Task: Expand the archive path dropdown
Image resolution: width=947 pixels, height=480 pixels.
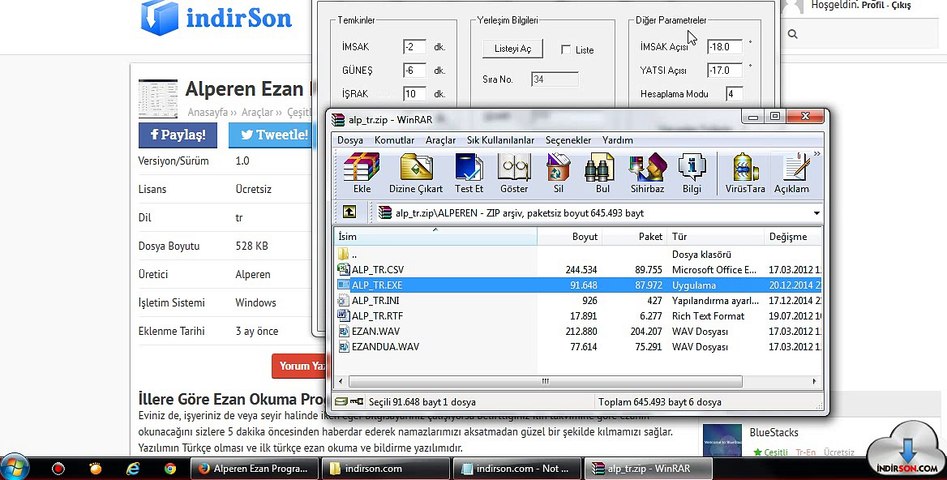Action: 817,213
